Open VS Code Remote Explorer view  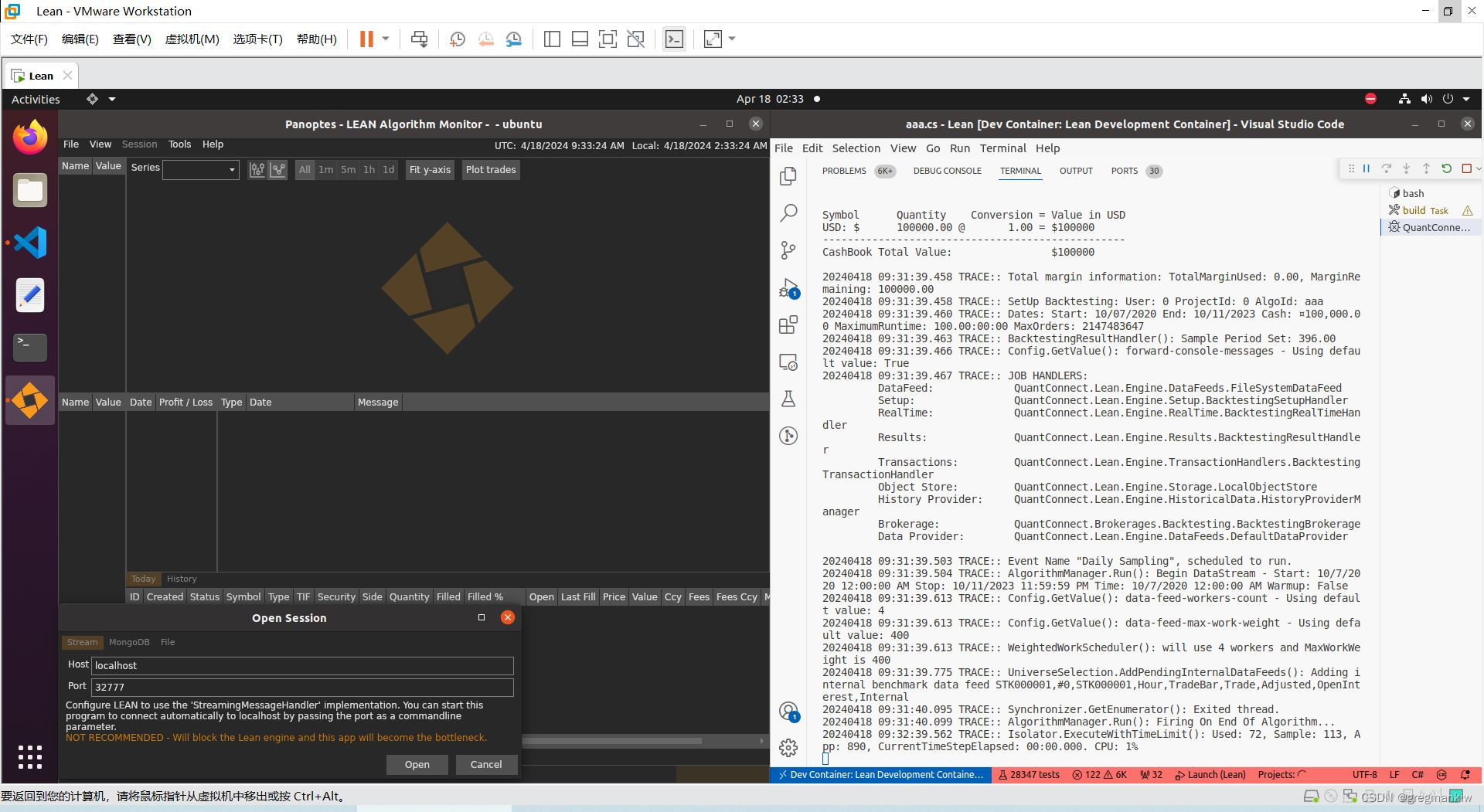pyautogui.click(x=788, y=362)
